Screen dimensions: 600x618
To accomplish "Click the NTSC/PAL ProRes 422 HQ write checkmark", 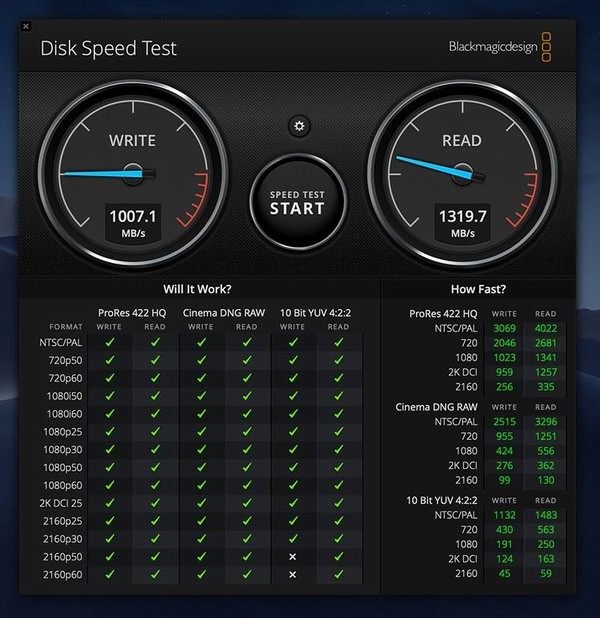I will pos(110,343).
